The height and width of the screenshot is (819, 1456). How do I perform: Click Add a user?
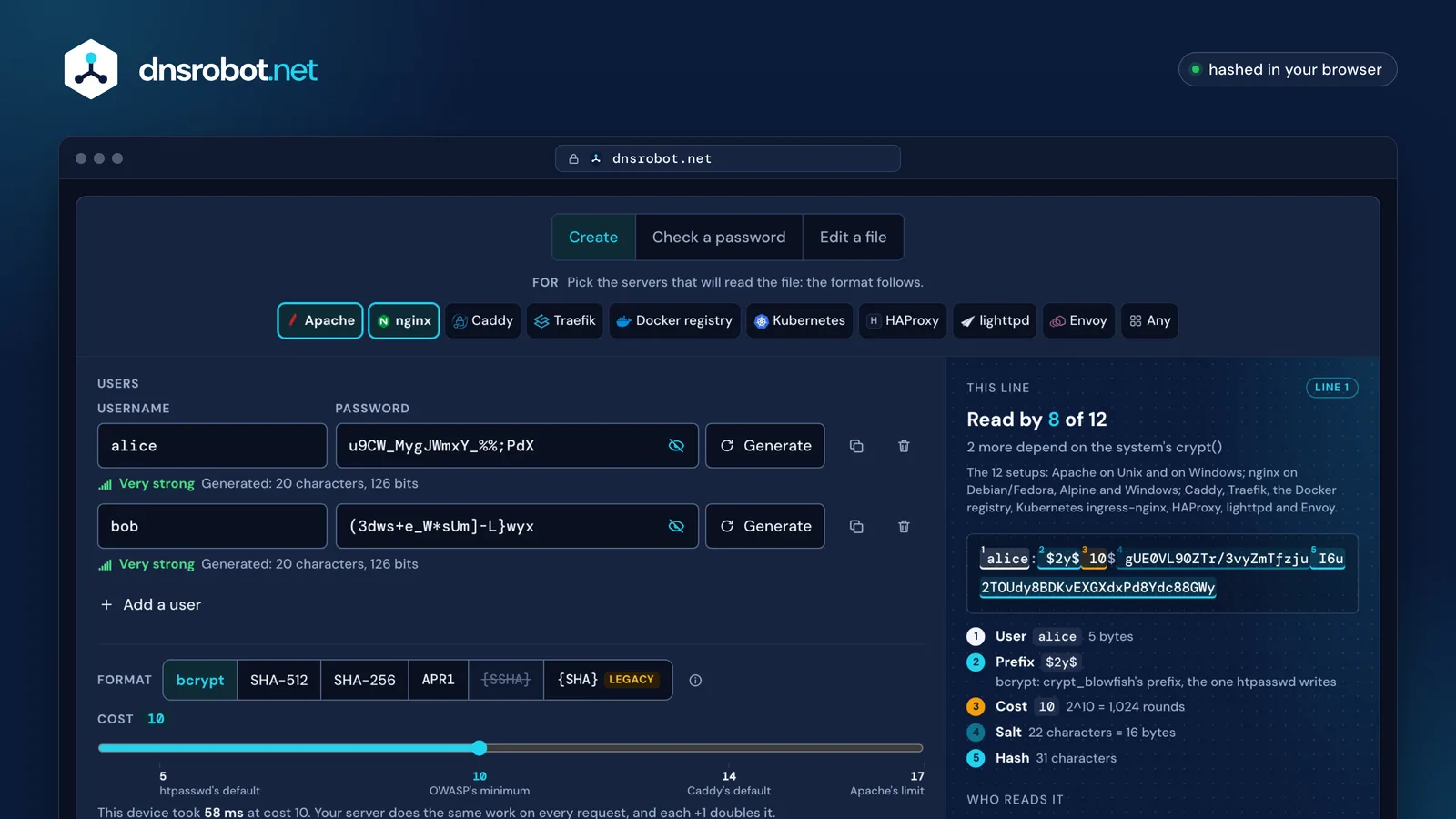(x=151, y=604)
